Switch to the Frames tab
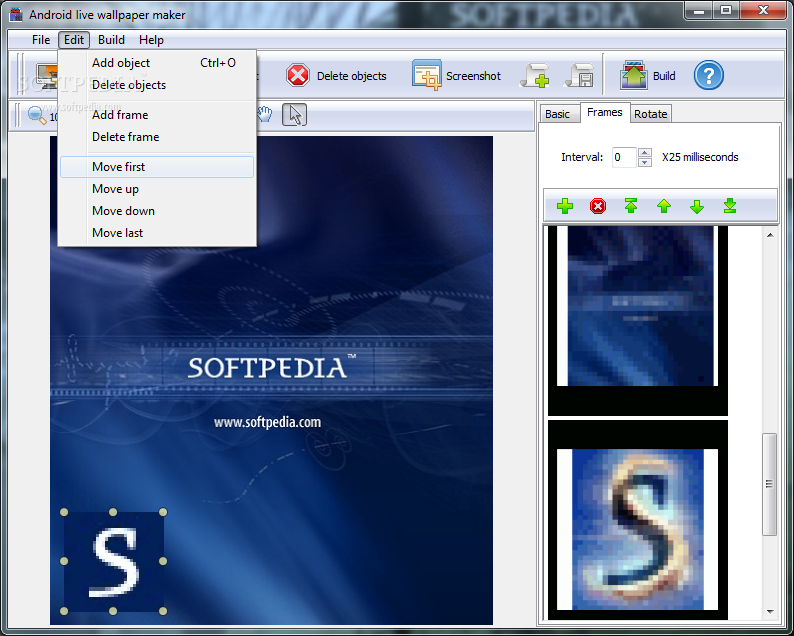This screenshot has width=794, height=636. (605, 112)
